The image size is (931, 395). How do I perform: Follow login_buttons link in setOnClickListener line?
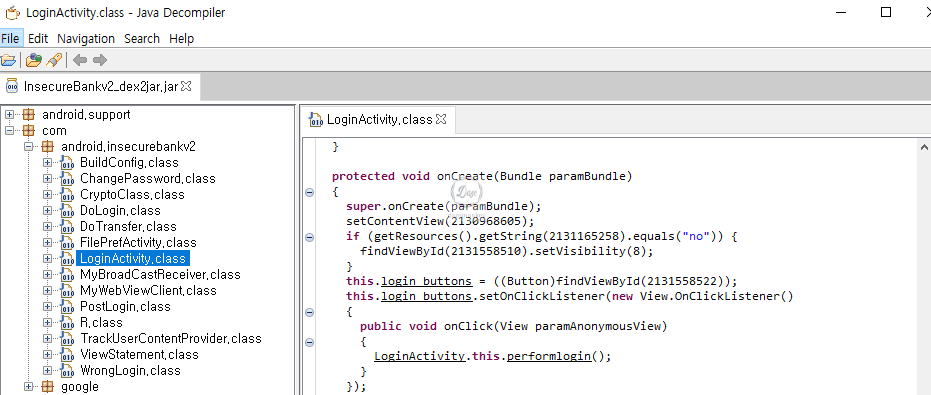(426, 296)
